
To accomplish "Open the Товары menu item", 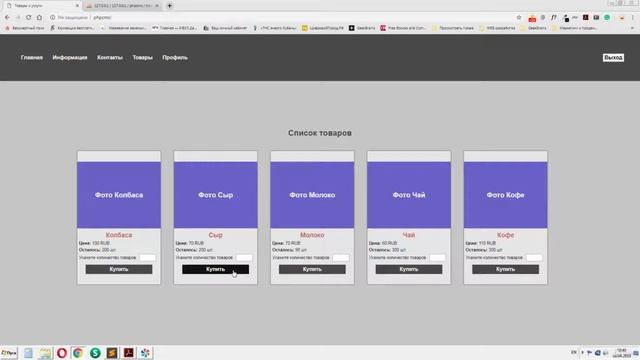I will point(142,58).
